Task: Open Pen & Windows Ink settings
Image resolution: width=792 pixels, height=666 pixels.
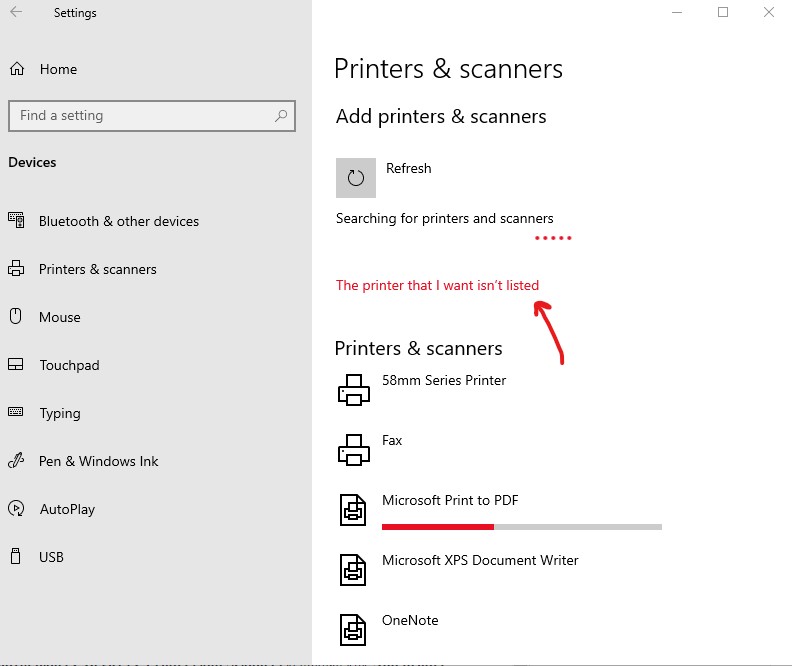Action: pyautogui.click(x=98, y=461)
